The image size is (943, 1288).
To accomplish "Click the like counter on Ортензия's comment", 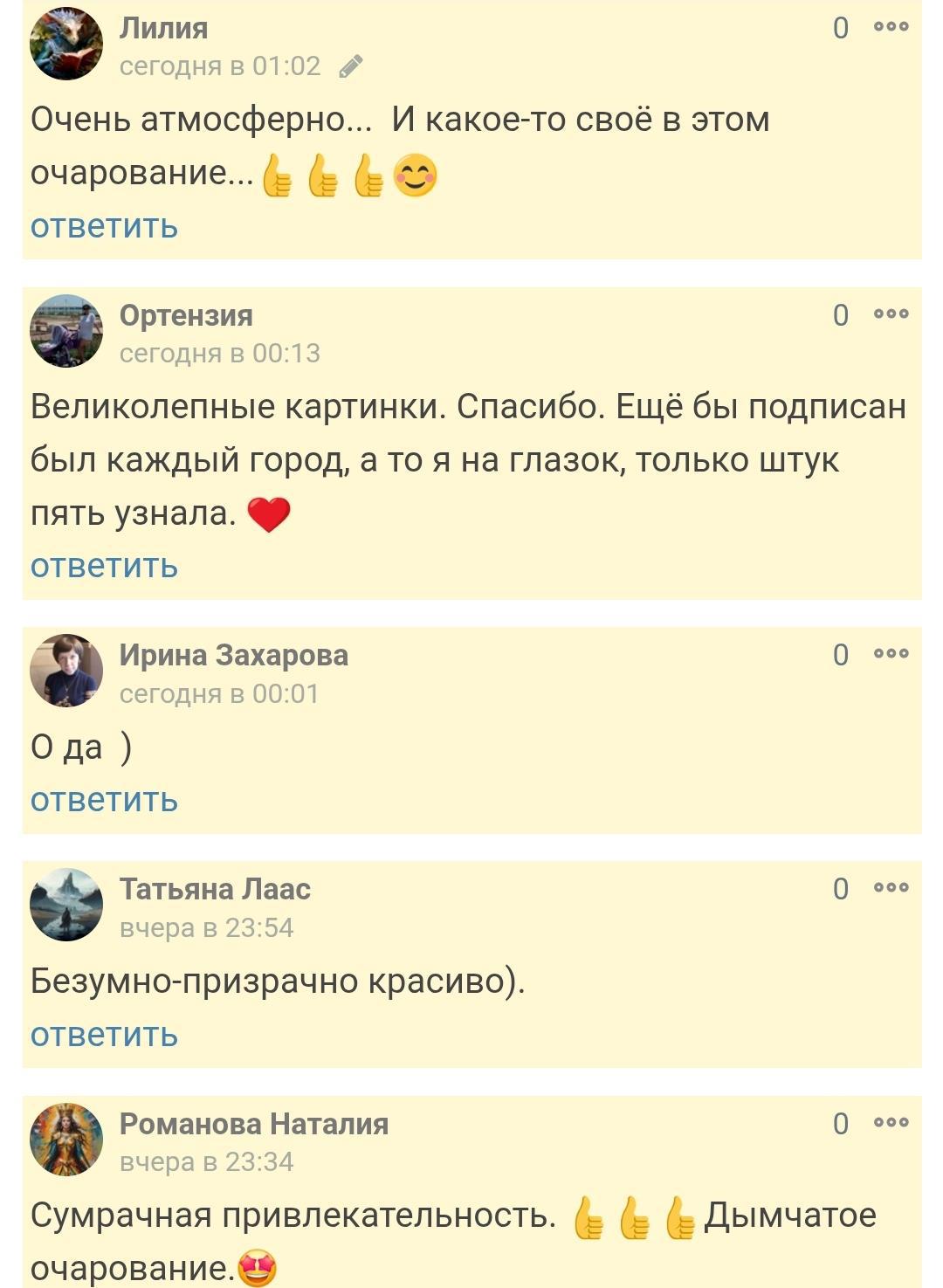I will [840, 315].
